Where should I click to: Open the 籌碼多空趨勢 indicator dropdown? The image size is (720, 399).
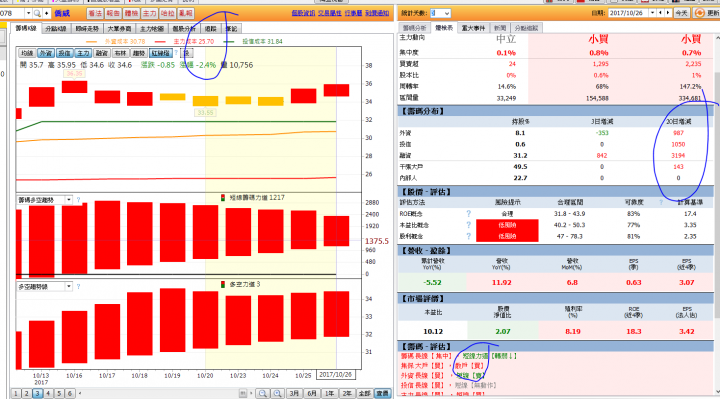(68, 200)
